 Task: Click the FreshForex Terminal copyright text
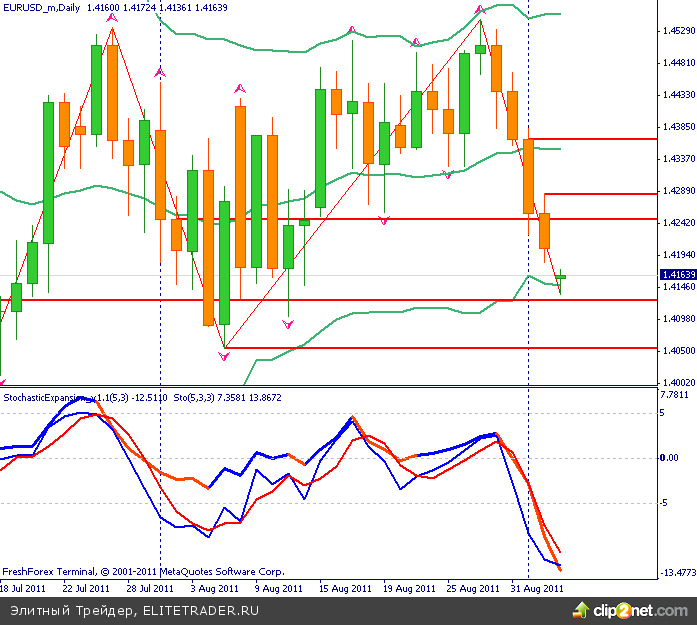tap(135, 572)
